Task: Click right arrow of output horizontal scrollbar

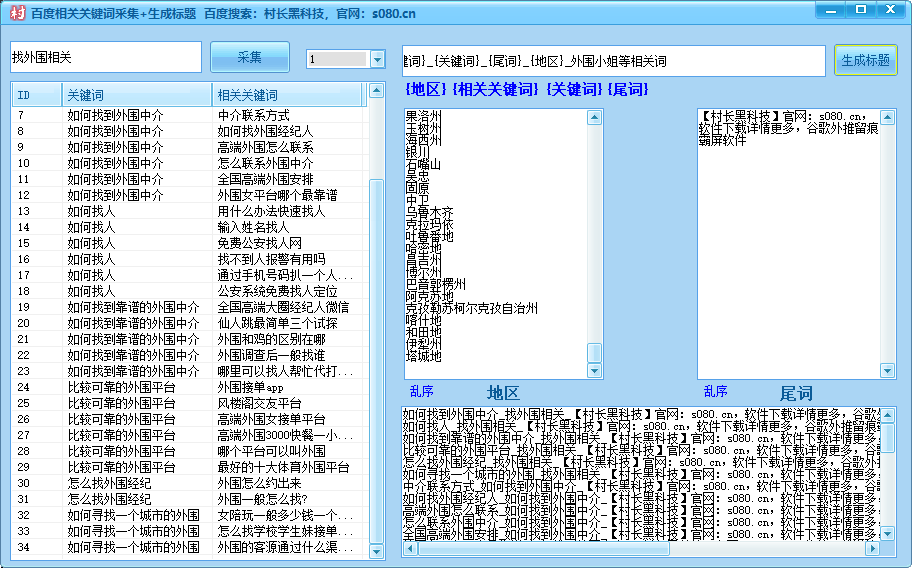Action: (873, 549)
